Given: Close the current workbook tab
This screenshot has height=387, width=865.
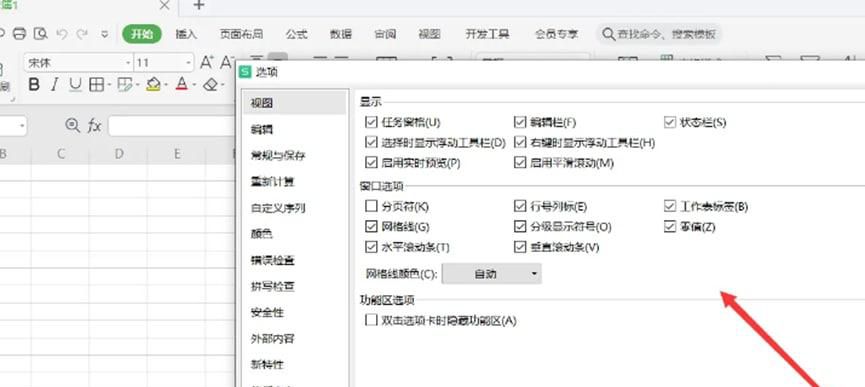Looking at the screenshot, I should point(164,6).
